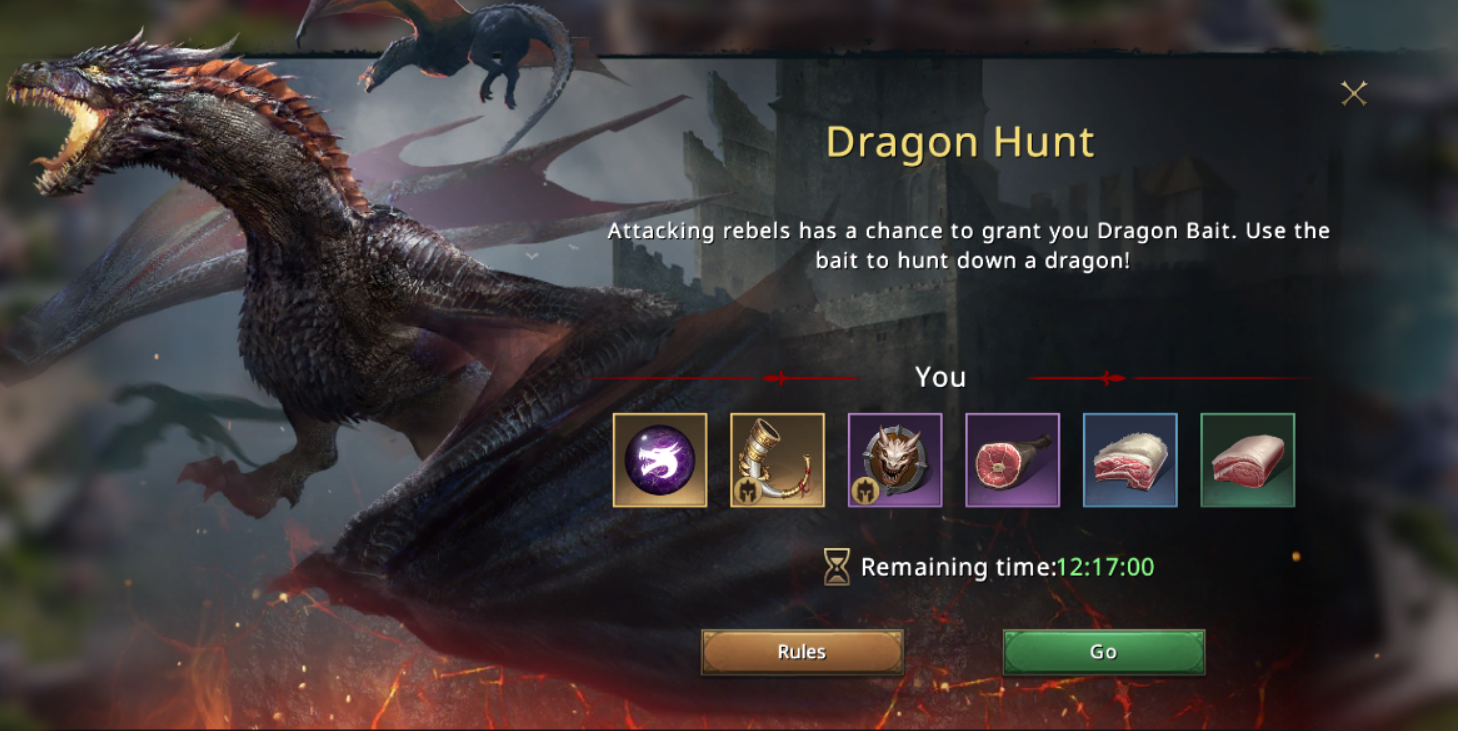Screen dimensions: 1458x731
Task: Select the purple dragon orb reward
Action: [x=660, y=460]
